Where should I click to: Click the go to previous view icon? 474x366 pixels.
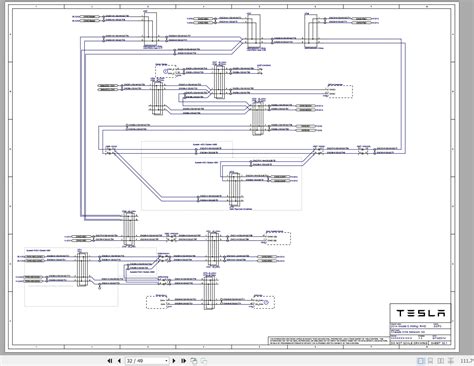[x=194, y=361]
